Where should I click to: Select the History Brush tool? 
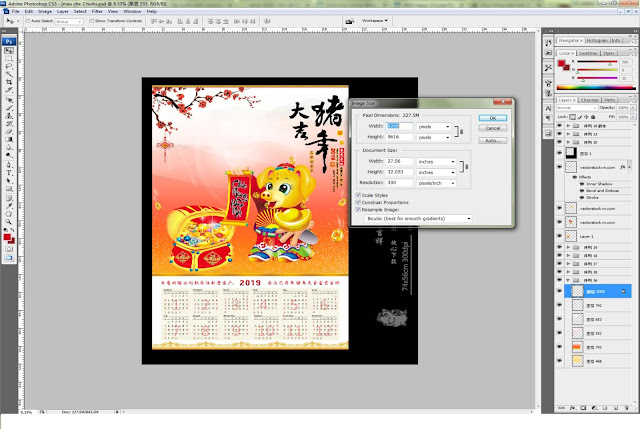point(9,123)
